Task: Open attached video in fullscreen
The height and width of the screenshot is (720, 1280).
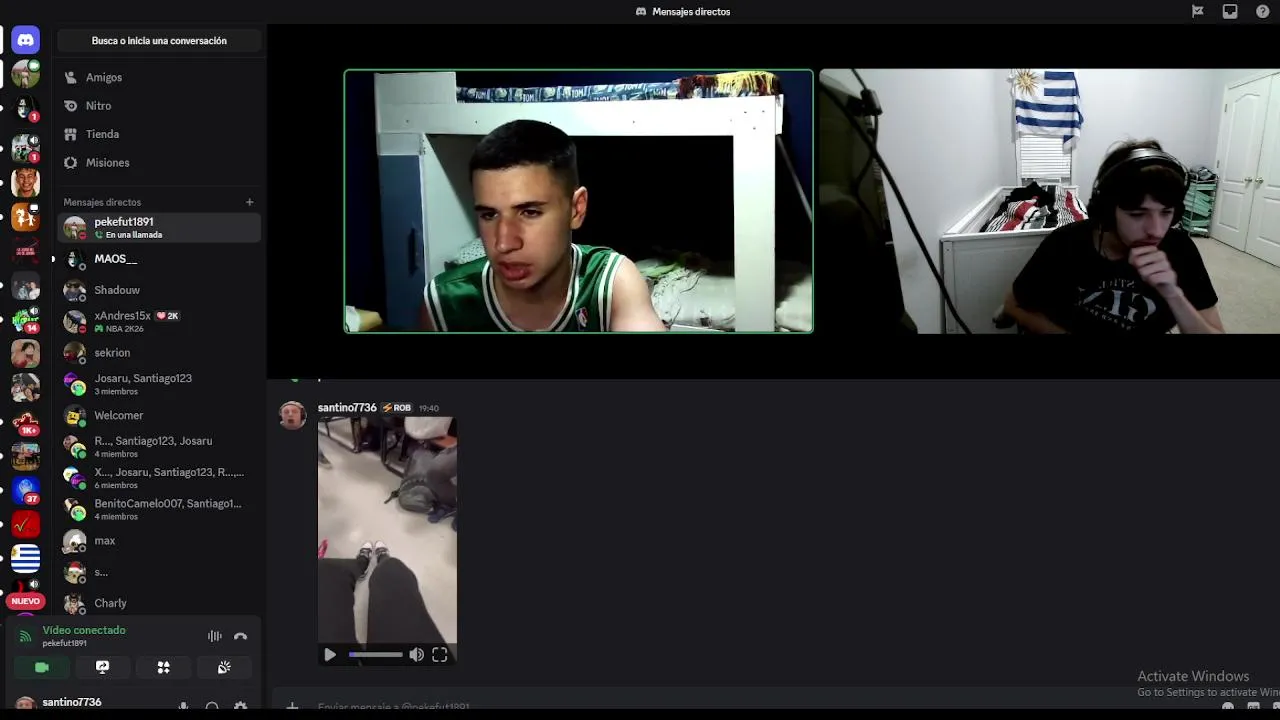Action: coord(440,655)
